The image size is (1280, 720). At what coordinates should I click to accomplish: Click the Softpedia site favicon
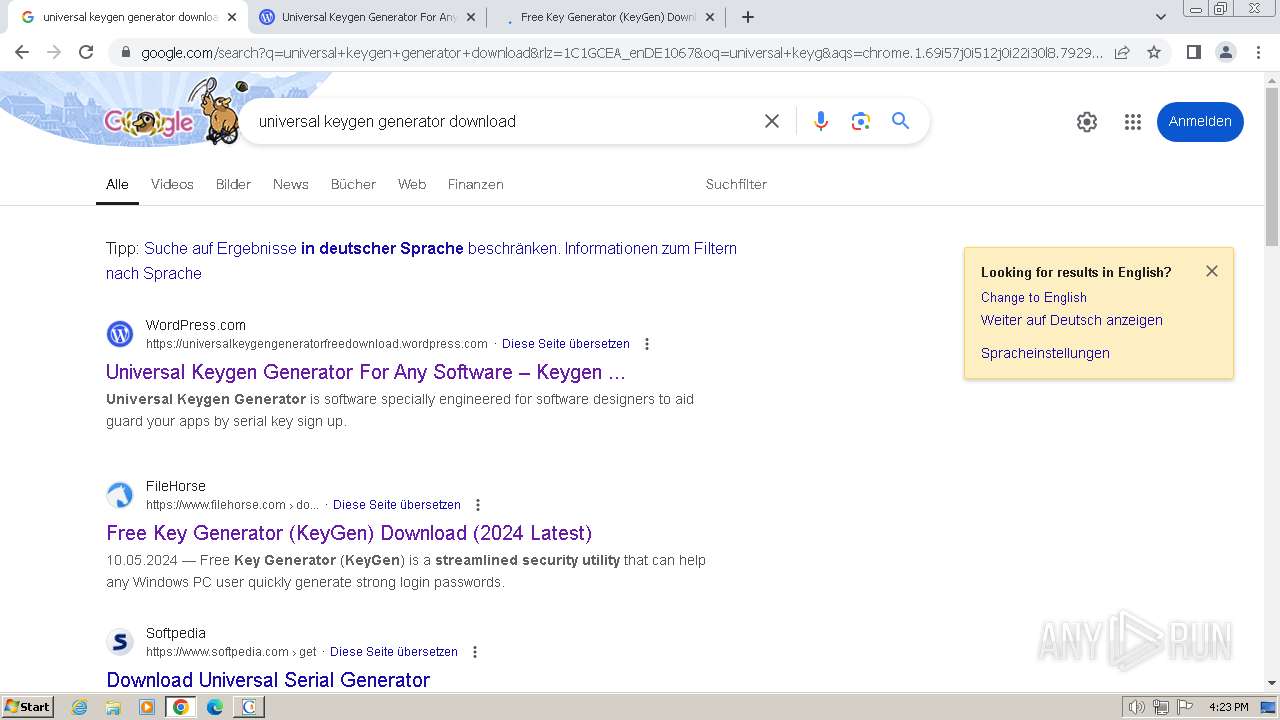coord(120,642)
